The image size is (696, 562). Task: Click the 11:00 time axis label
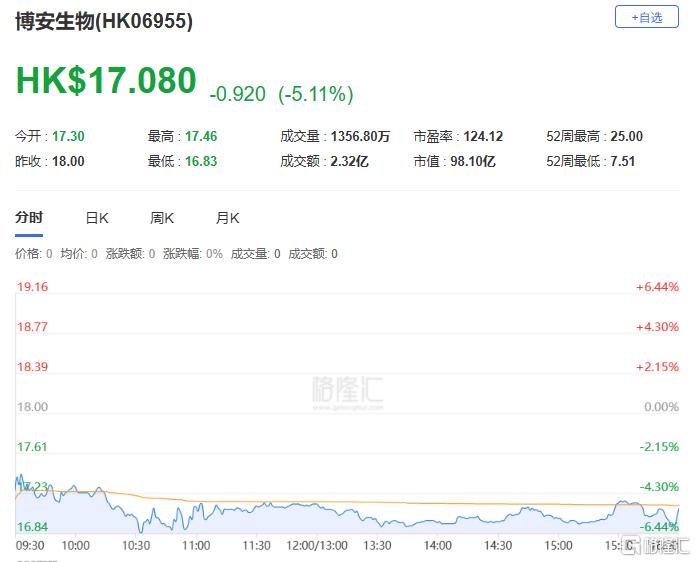tap(196, 545)
